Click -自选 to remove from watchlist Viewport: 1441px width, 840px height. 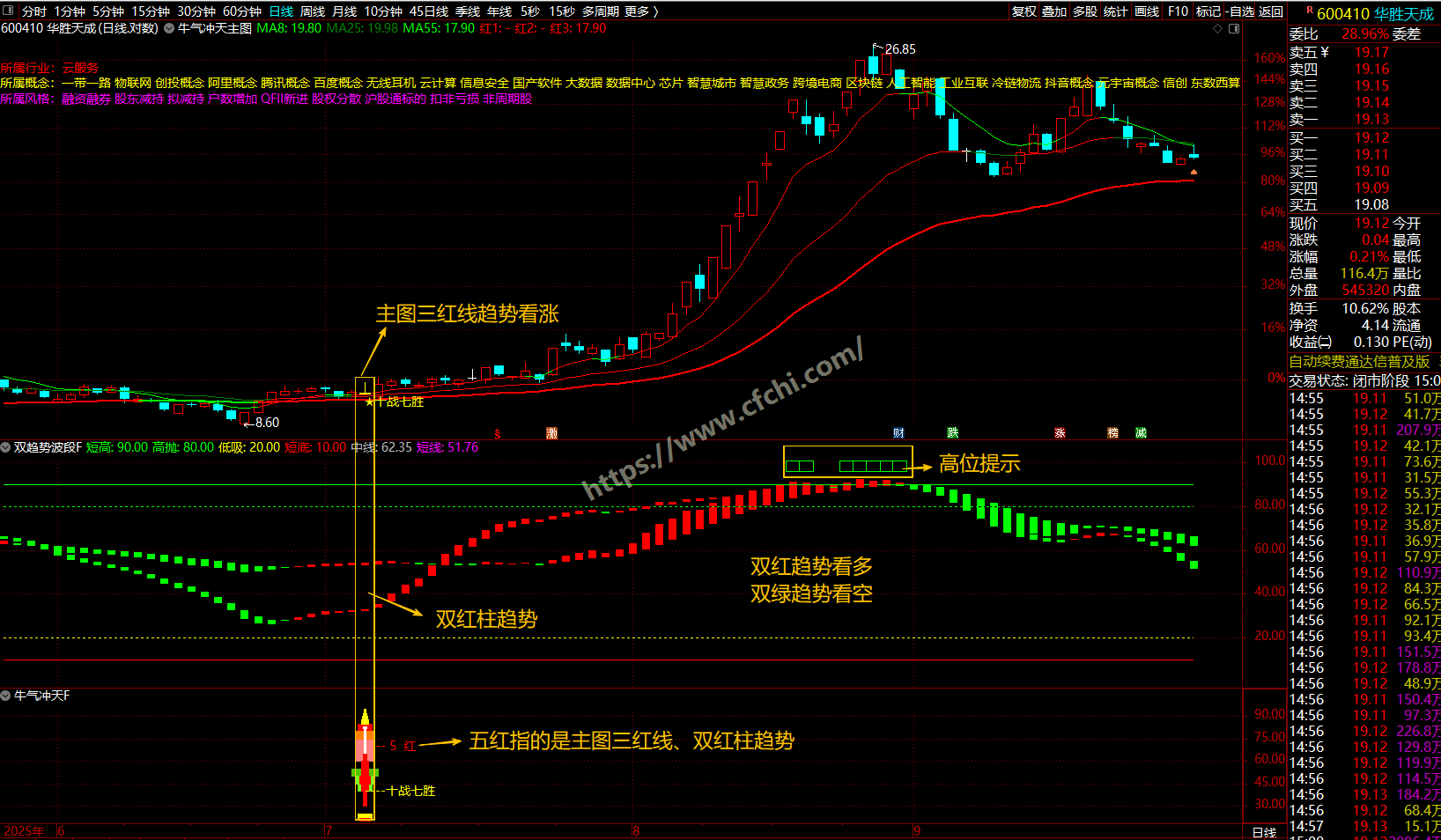1240,11
